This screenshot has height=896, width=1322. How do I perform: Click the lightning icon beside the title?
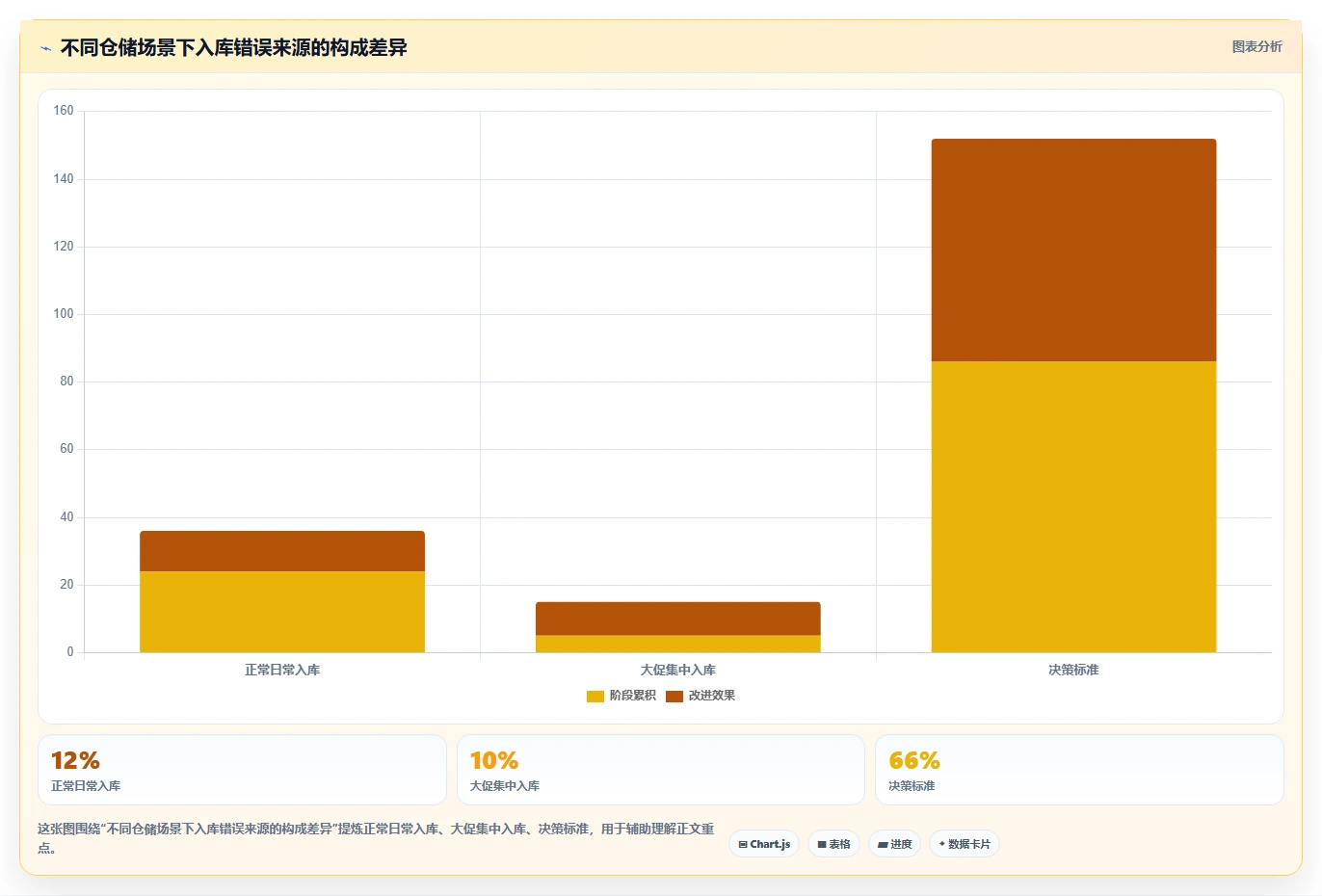point(45,48)
